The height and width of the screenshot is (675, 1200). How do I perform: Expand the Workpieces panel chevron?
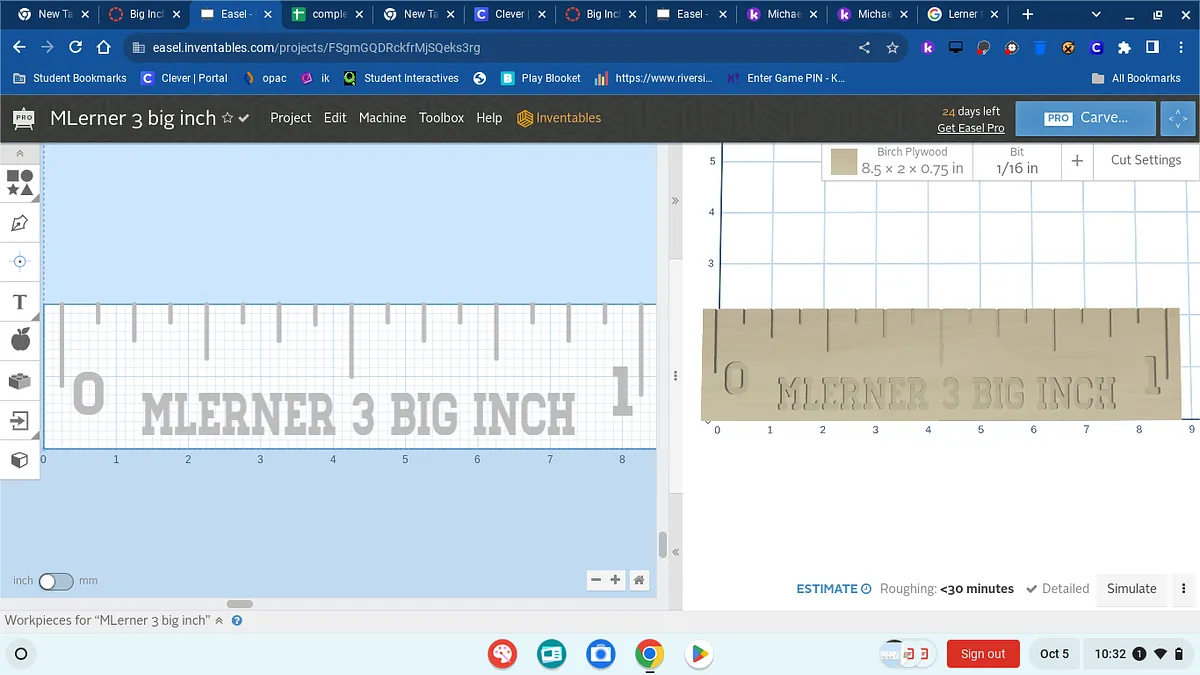[x=219, y=621]
